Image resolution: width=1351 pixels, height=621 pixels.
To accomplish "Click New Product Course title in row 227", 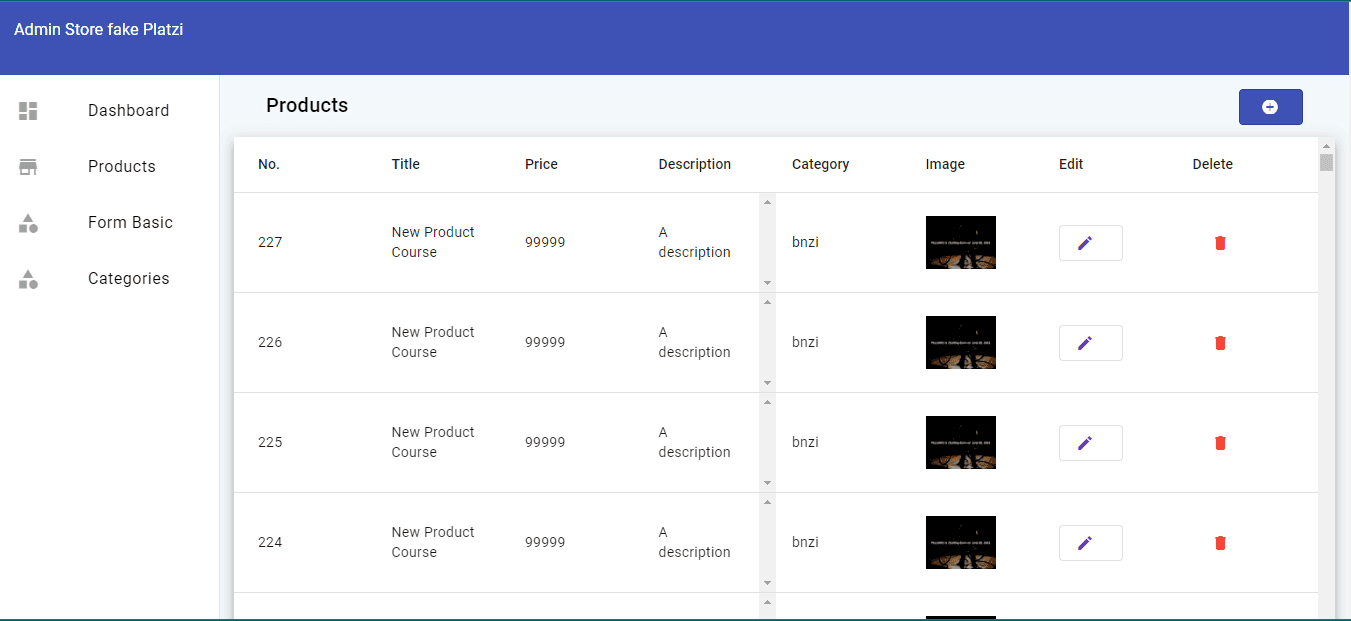I will [433, 242].
